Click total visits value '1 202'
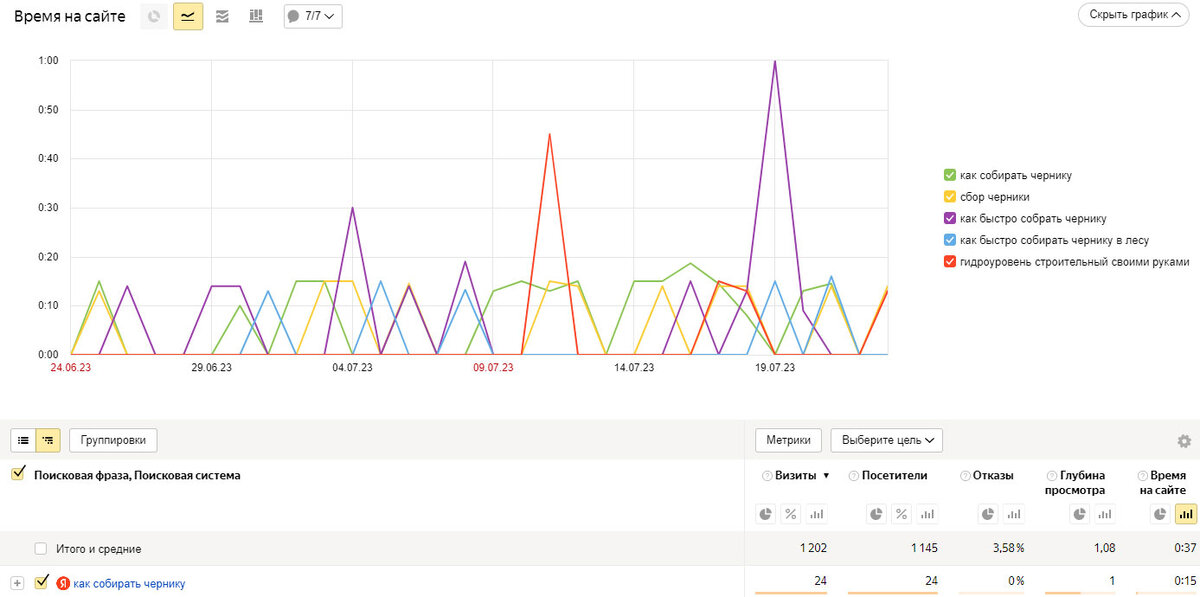Viewport: 1200px width, 597px height. 811,548
